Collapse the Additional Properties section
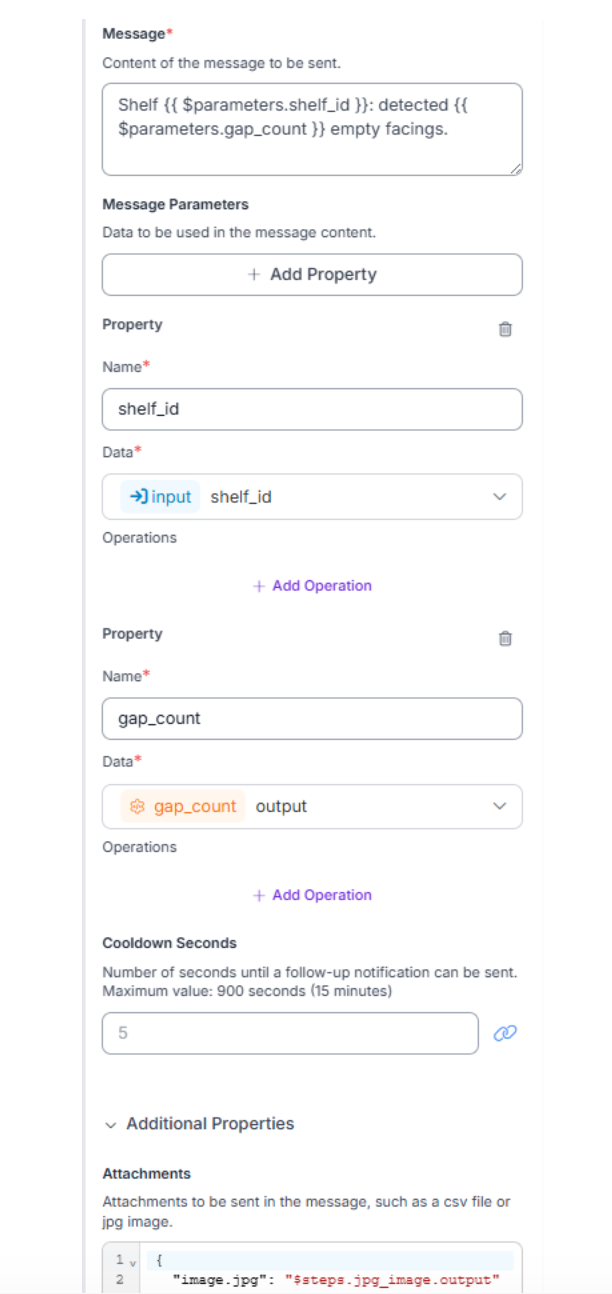This screenshot has width=612, height=1294. pos(110,1124)
